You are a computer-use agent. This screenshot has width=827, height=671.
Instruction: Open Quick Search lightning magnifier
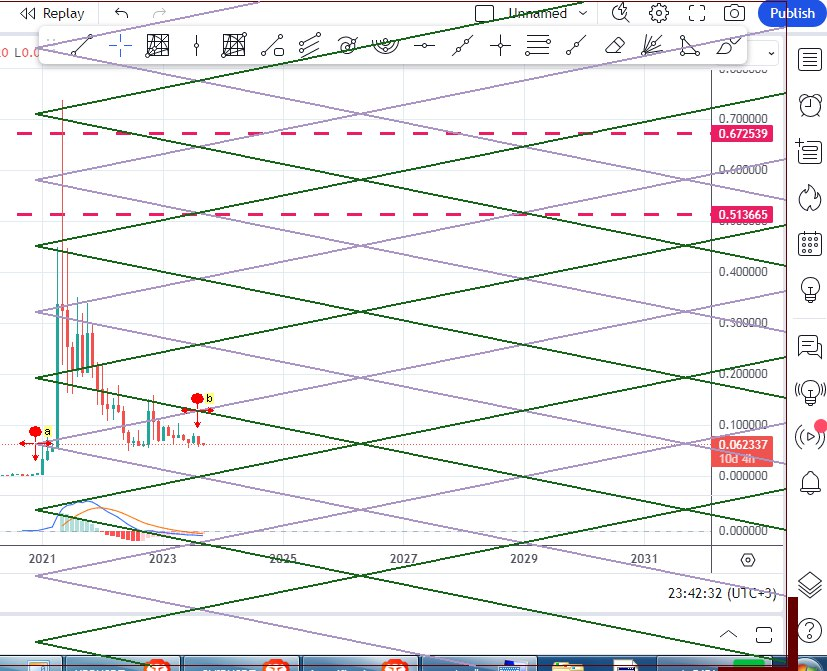[620, 13]
